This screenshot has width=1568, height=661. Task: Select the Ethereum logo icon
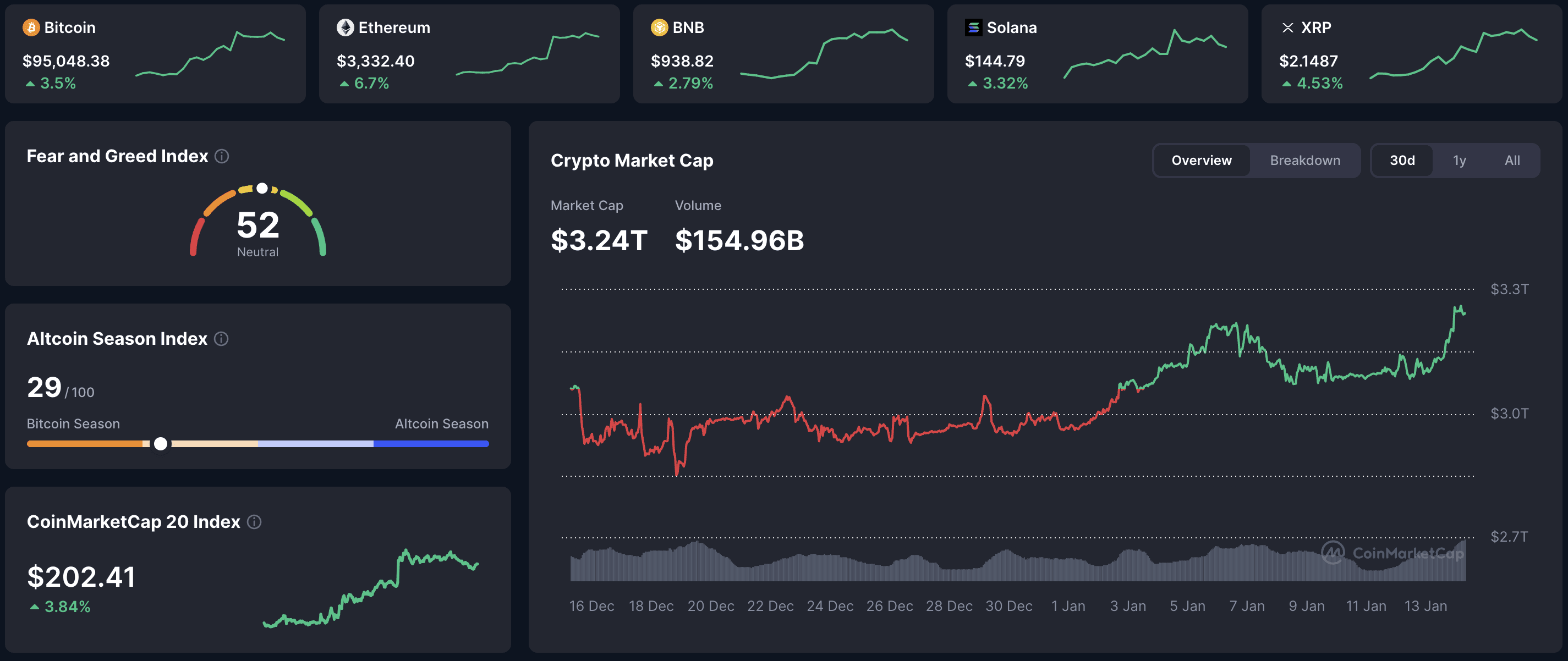[344, 27]
